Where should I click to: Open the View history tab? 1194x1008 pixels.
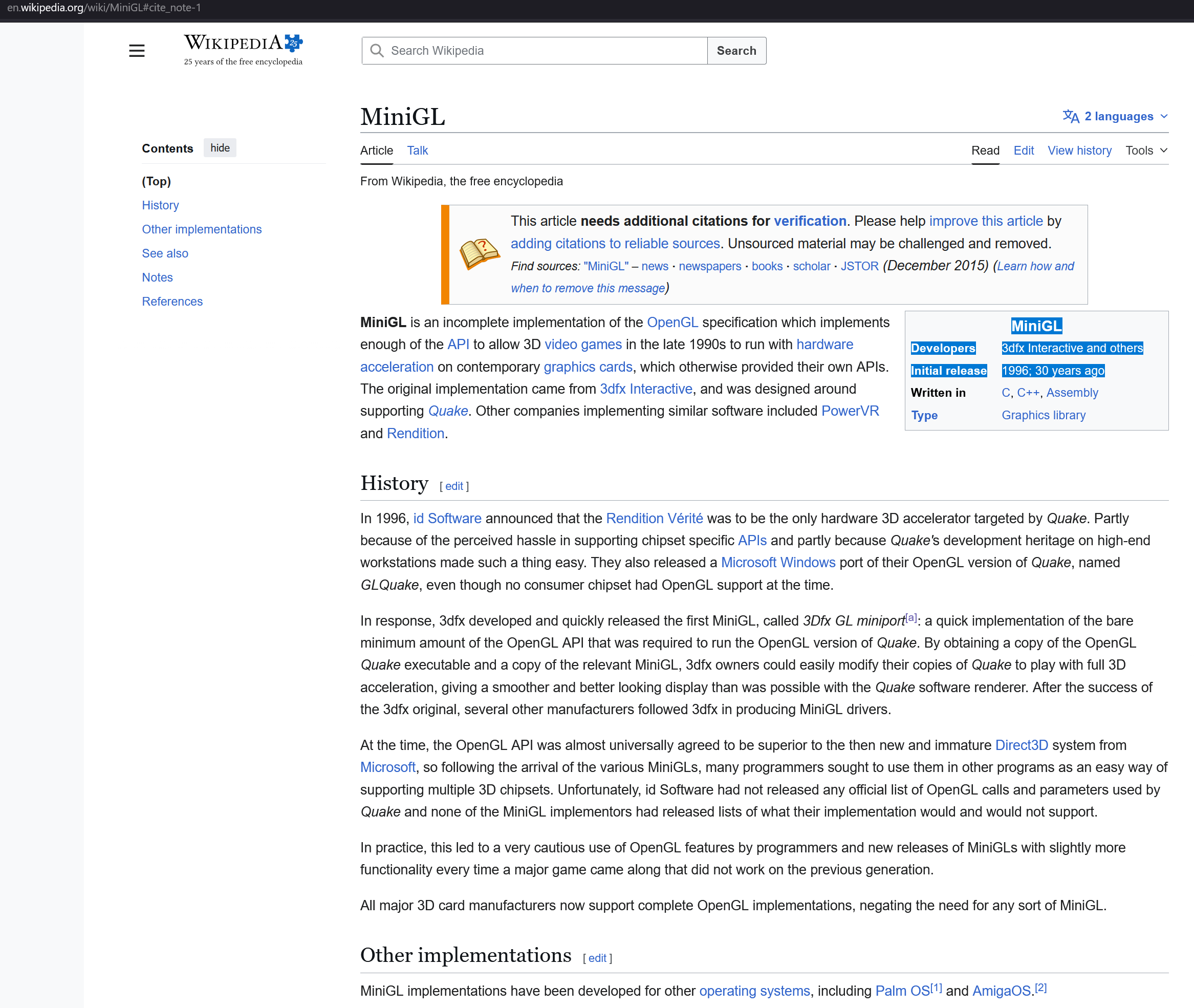(x=1079, y=151)
